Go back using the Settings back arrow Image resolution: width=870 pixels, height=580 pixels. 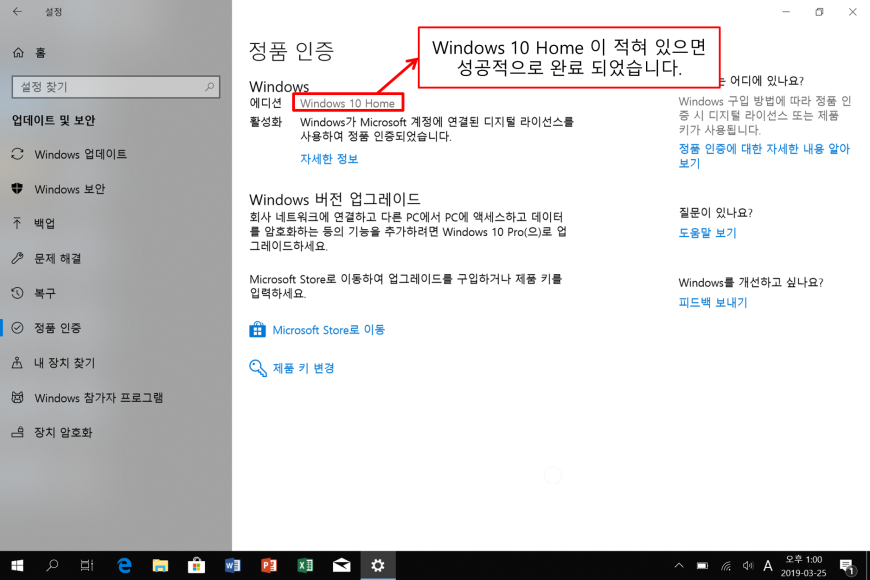click(x=18, y=12)
